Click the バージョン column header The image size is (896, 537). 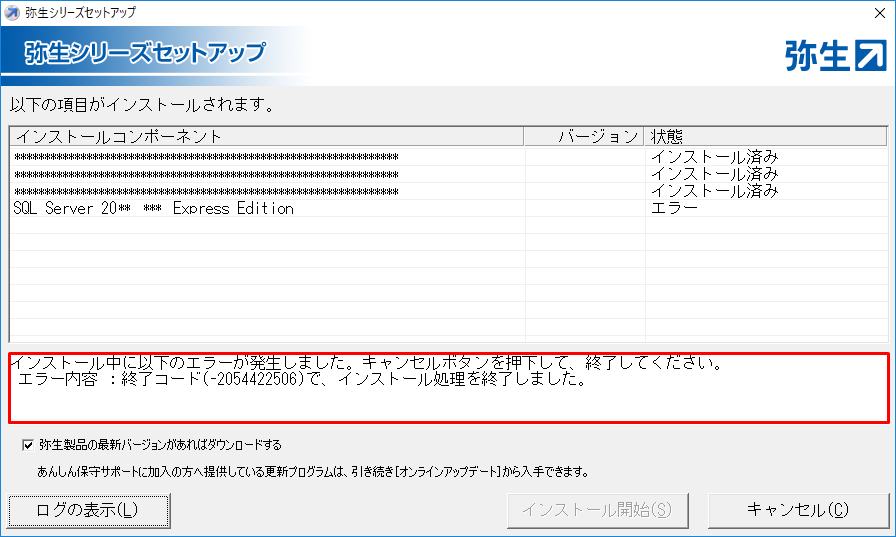(x=584, y=137)
